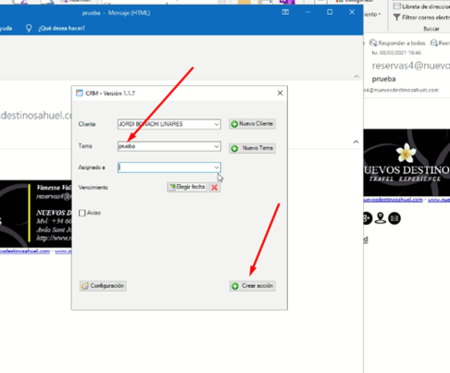Close the CRM dialog window

280,93
